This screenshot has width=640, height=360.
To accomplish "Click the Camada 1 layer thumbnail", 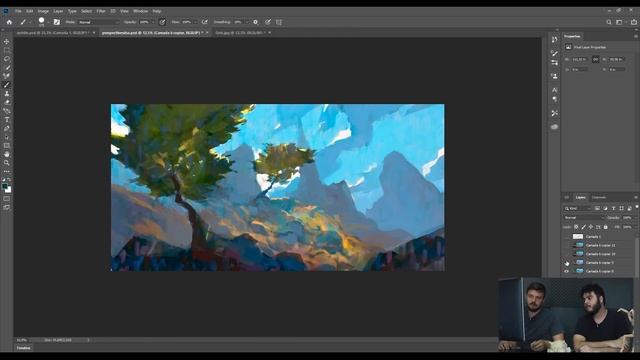I will (578, 237).
